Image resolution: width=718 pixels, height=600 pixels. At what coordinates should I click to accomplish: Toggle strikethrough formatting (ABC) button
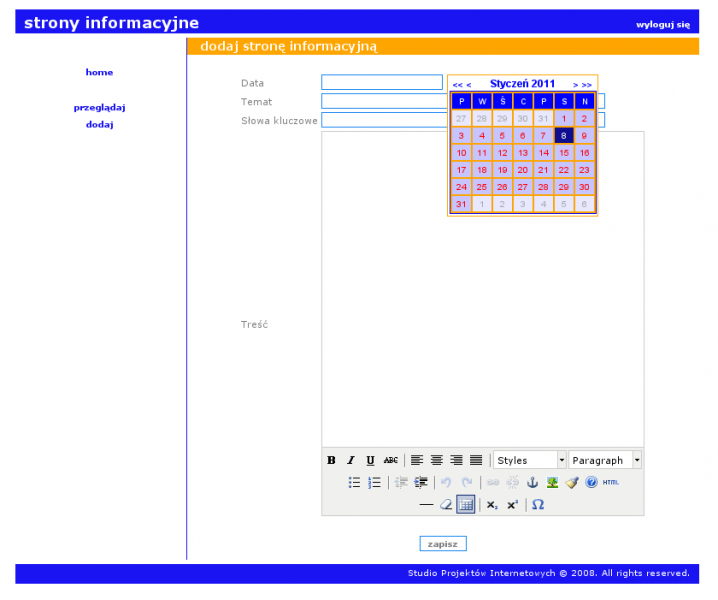390,460
